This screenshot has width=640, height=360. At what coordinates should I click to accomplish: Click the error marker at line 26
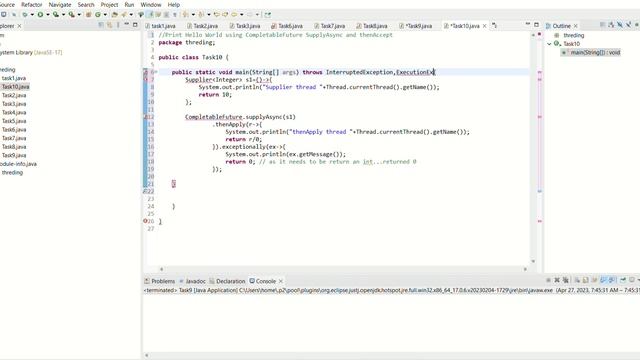click(x=145, y=221)
